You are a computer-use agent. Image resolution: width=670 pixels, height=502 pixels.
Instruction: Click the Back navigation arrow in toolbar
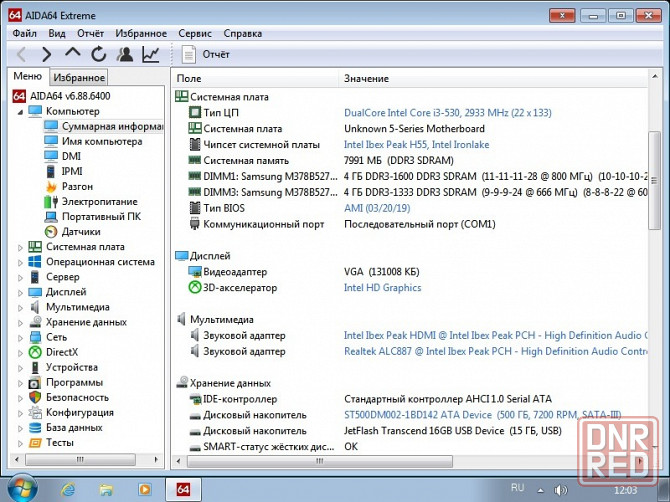(21, 54)
